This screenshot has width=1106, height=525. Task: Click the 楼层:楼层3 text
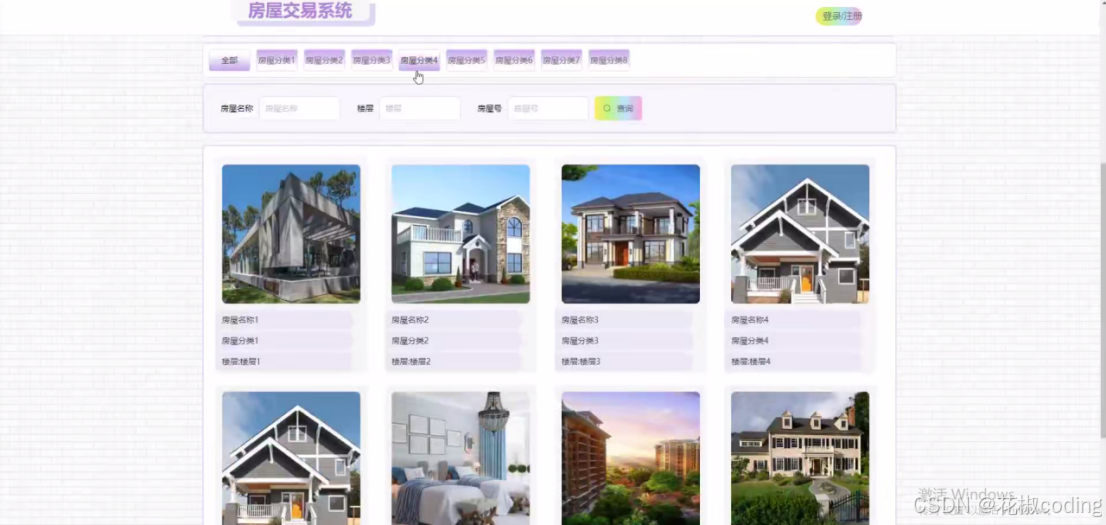[x=581, y=361]
